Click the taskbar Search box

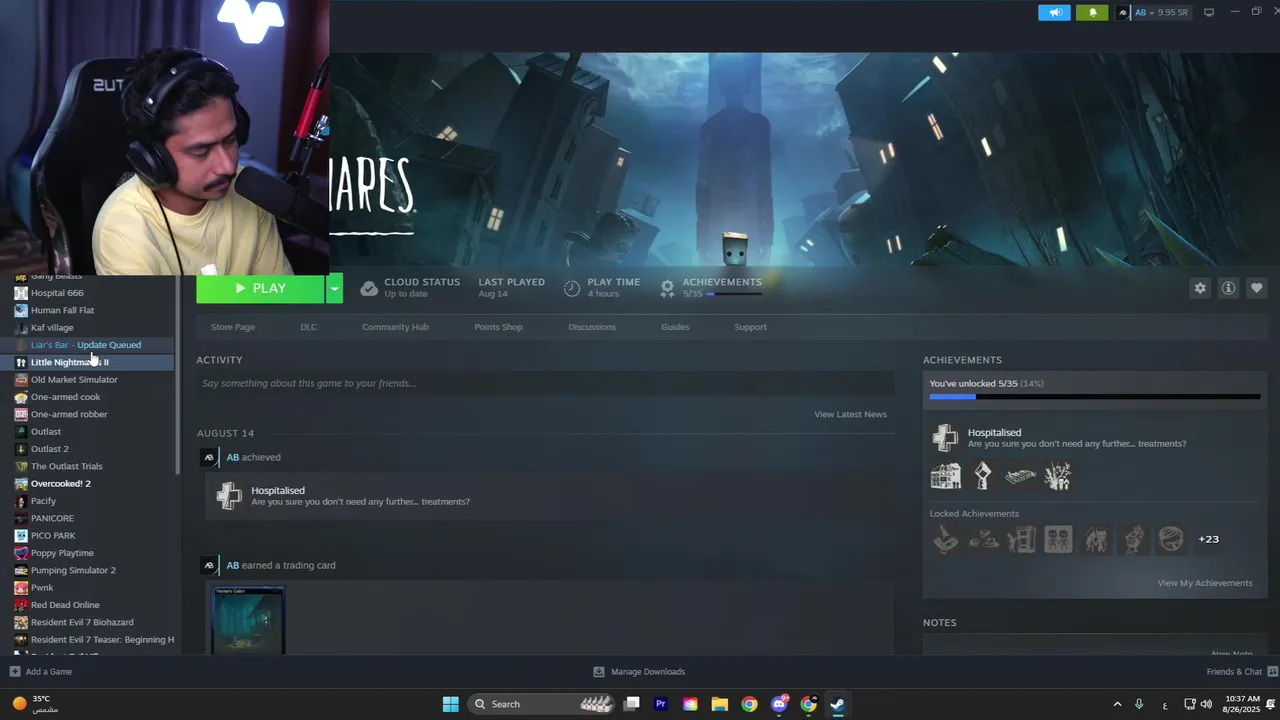(542, 704)
